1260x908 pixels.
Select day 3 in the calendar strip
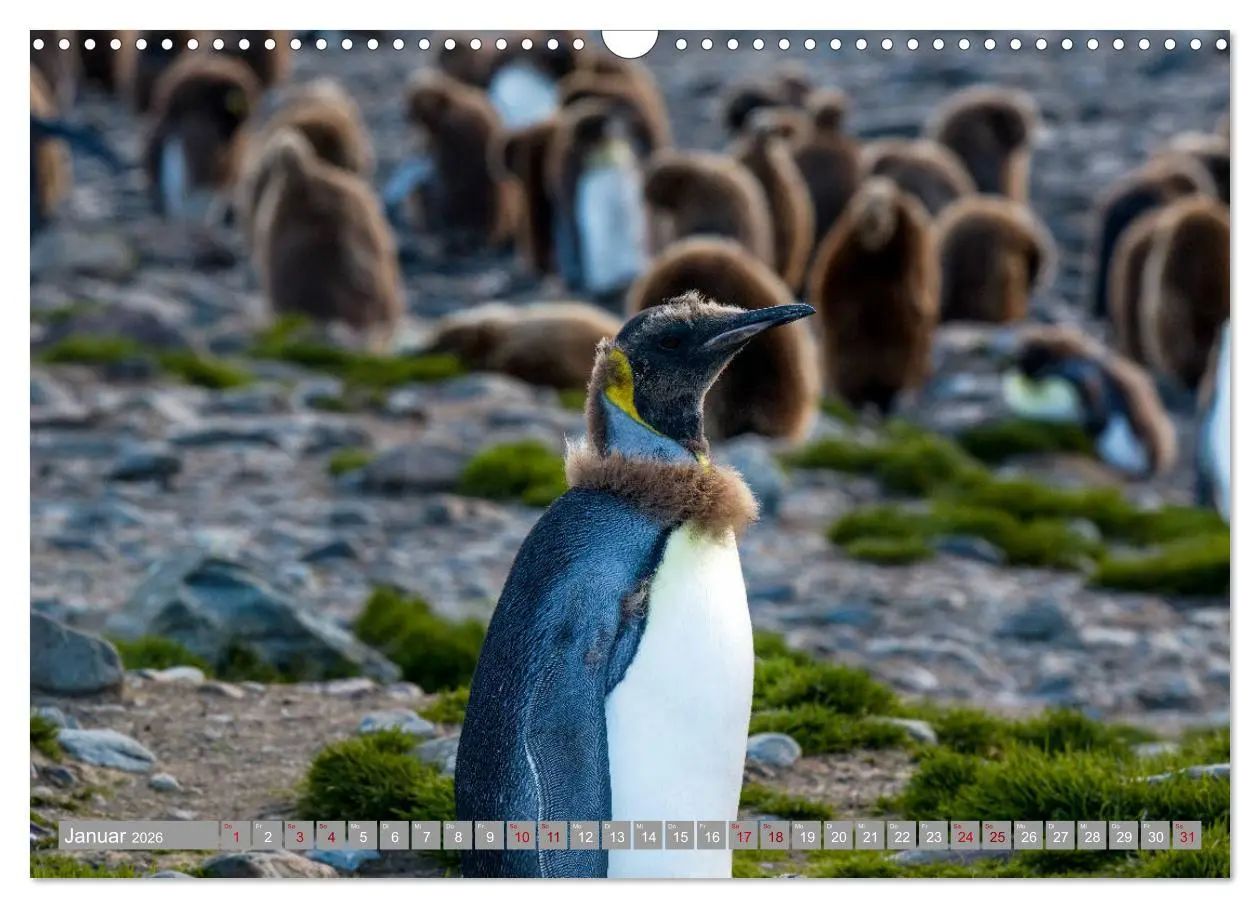[299, 835]
